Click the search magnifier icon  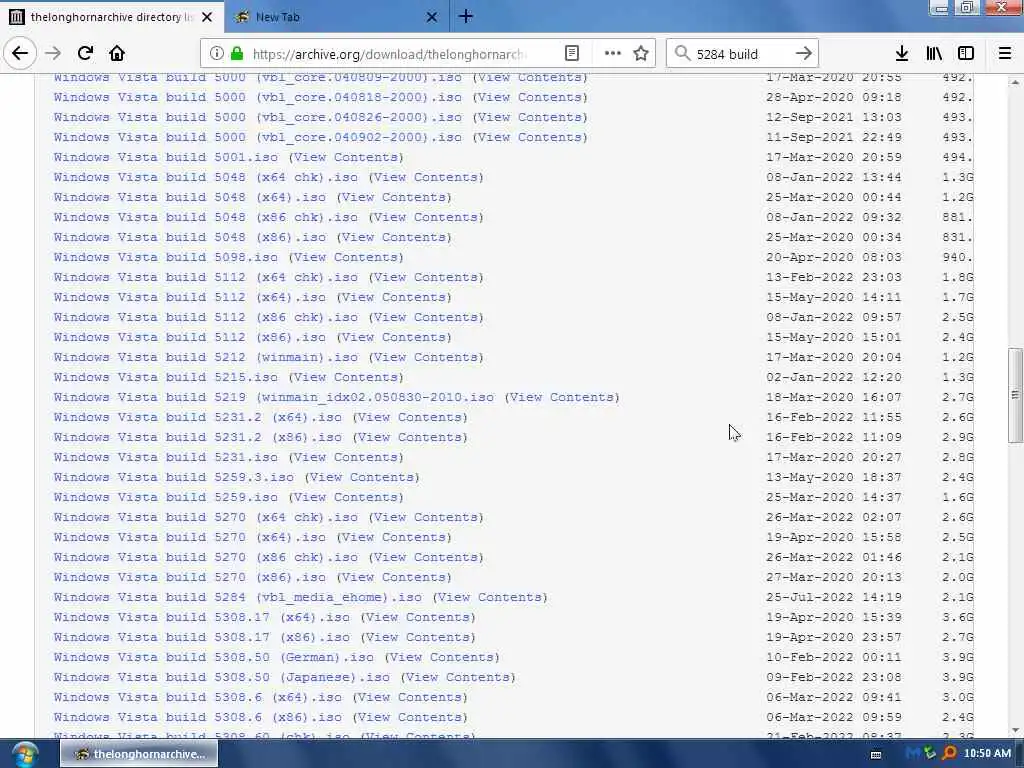(682, 54)
